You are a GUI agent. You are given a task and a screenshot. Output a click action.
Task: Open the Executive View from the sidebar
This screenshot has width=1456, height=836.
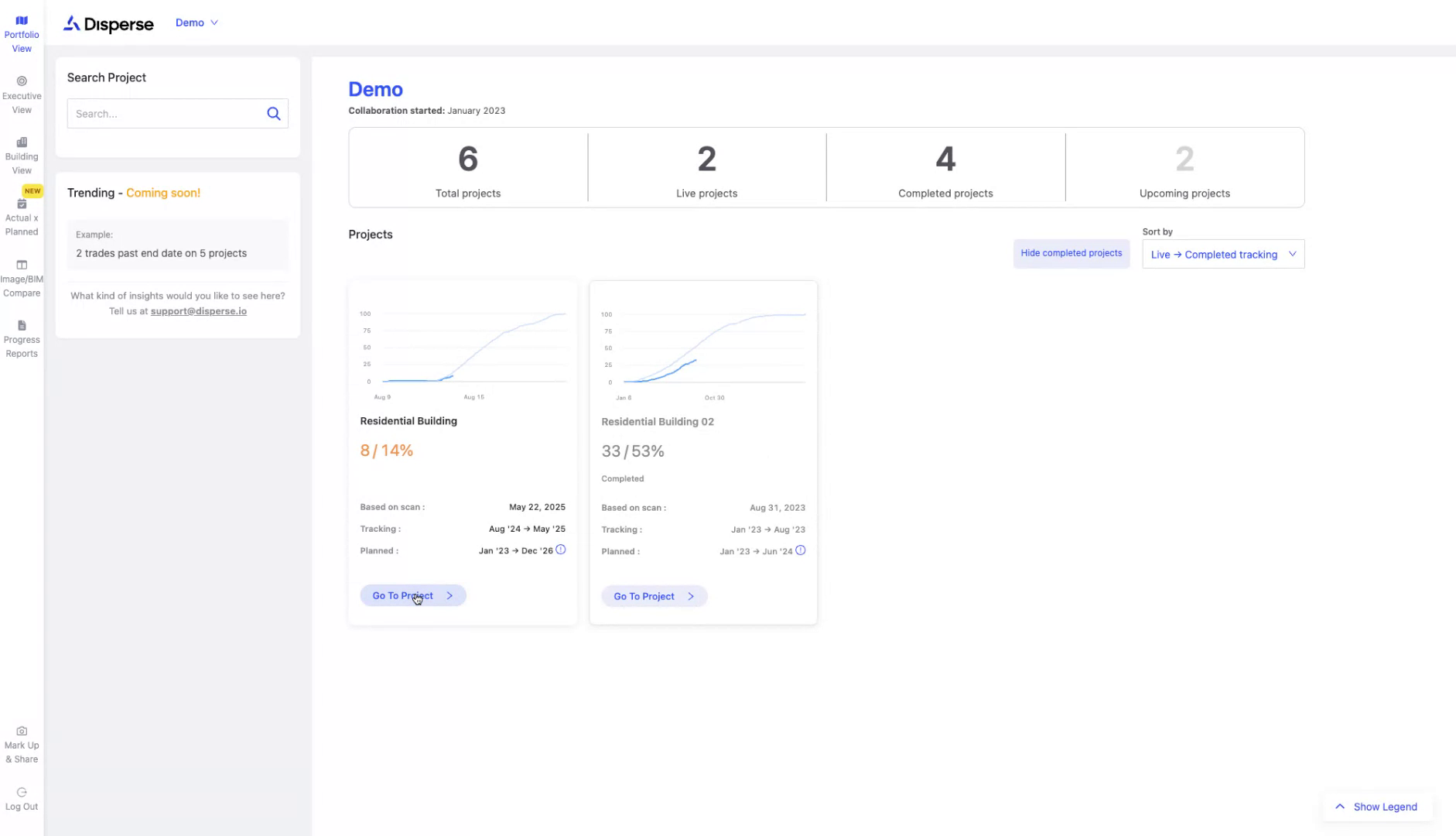click(x=21, y=91)
